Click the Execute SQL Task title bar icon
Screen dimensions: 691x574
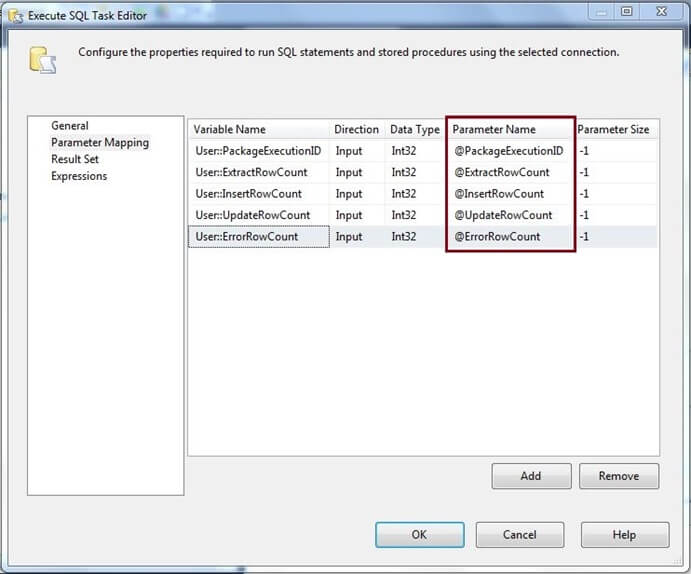coord(15,16)
